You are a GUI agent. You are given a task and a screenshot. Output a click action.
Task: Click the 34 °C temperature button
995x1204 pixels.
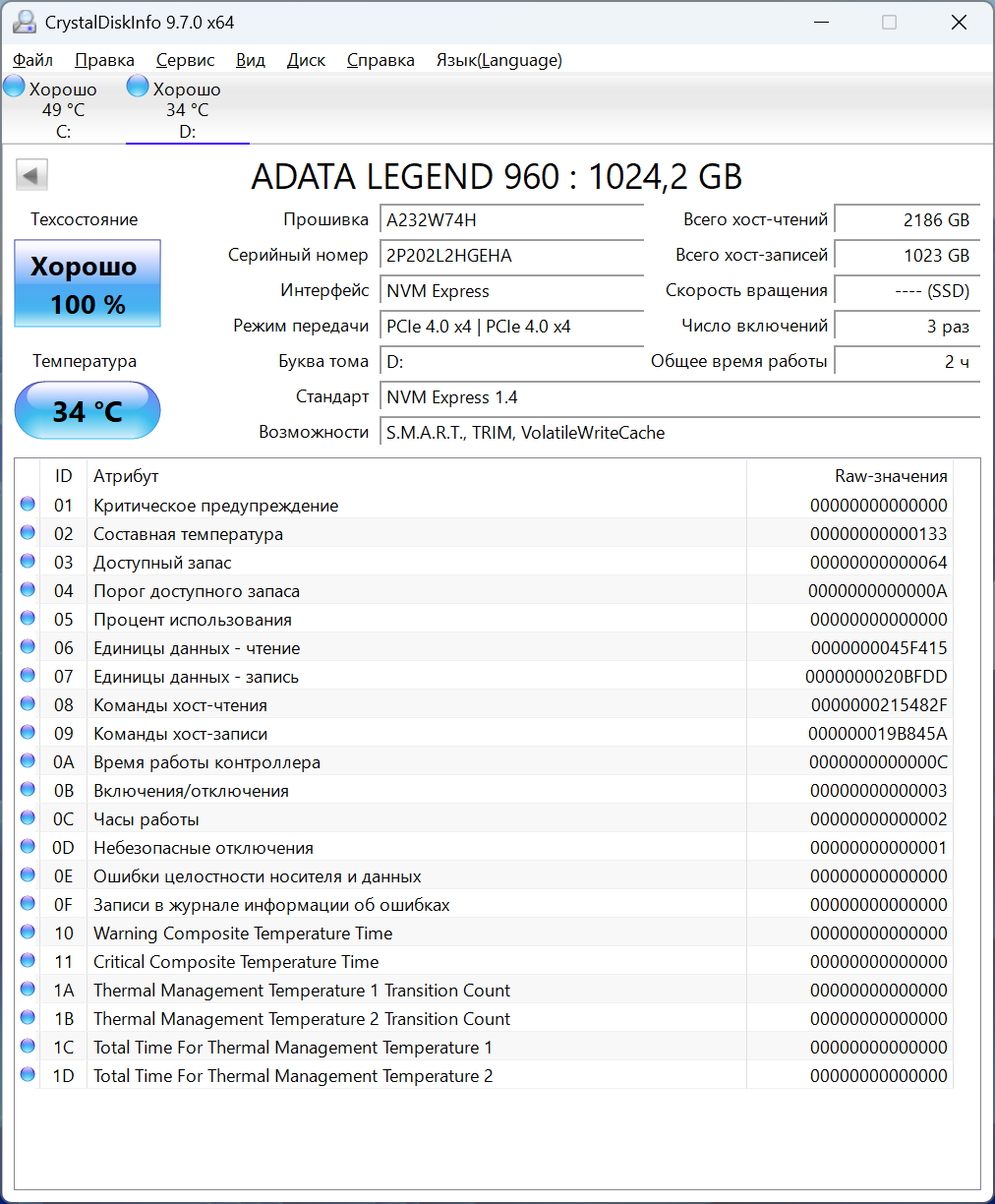88,410
